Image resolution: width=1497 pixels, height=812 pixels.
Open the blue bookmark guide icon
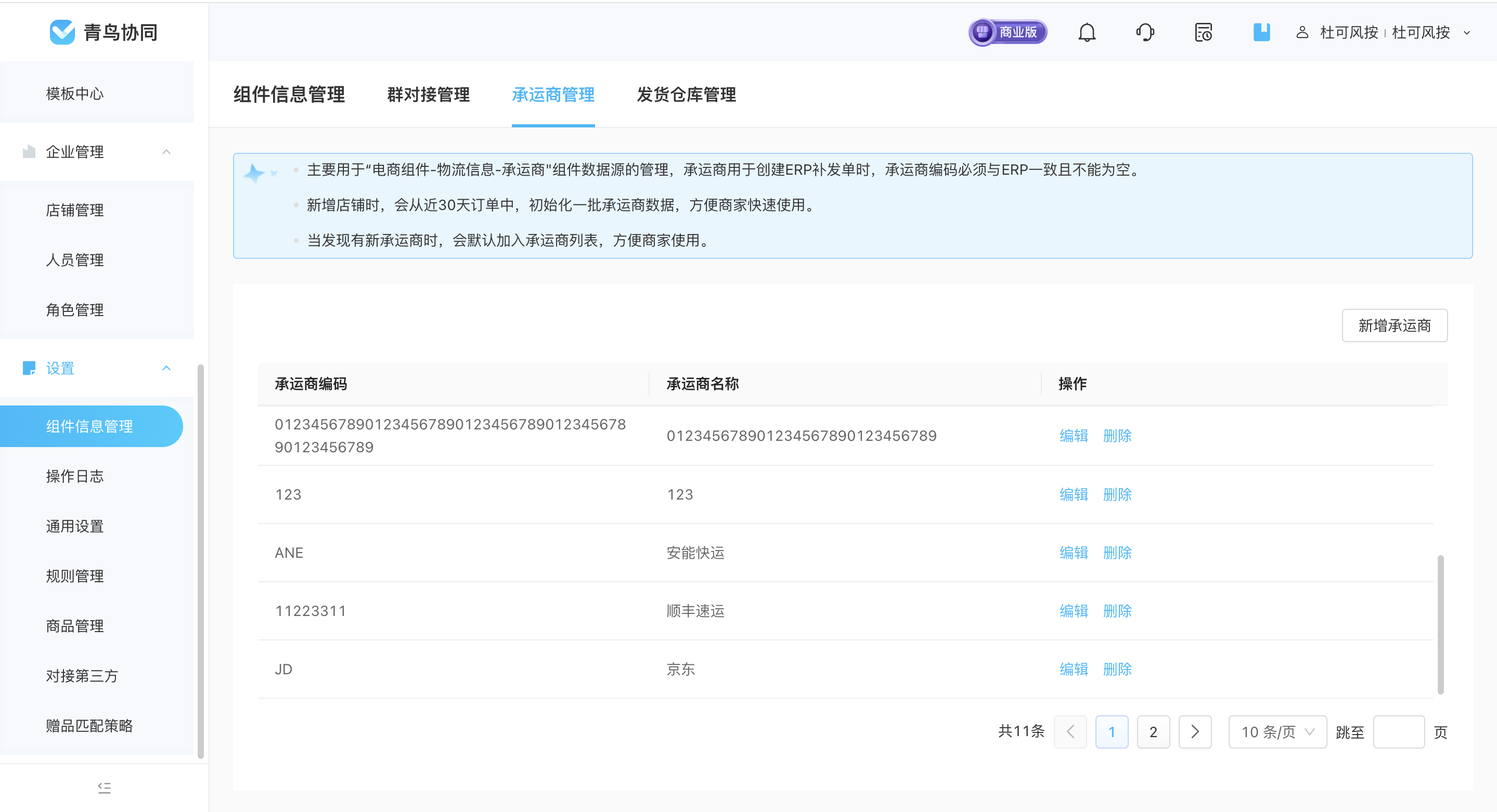click(1261, 32)
